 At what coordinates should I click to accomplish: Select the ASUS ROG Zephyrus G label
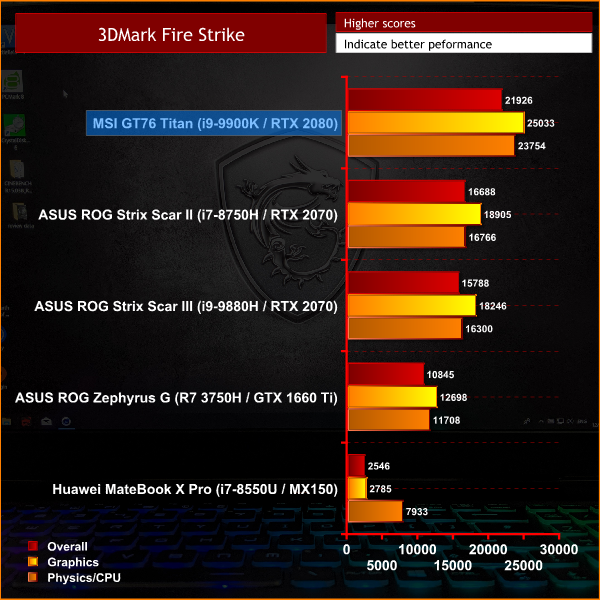point(176,398)
